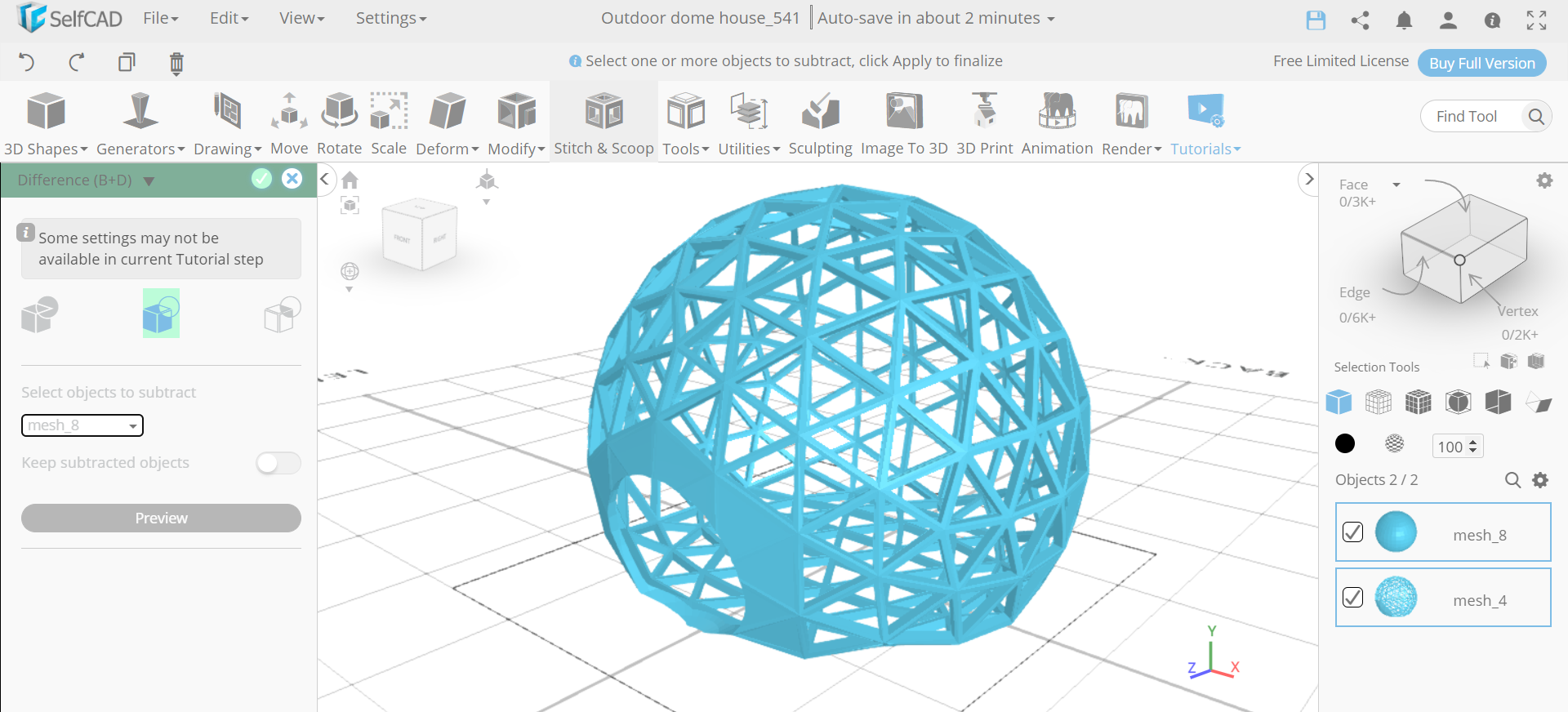
Task: Open the Render dropdown
Action: [x=1131, y=123]
